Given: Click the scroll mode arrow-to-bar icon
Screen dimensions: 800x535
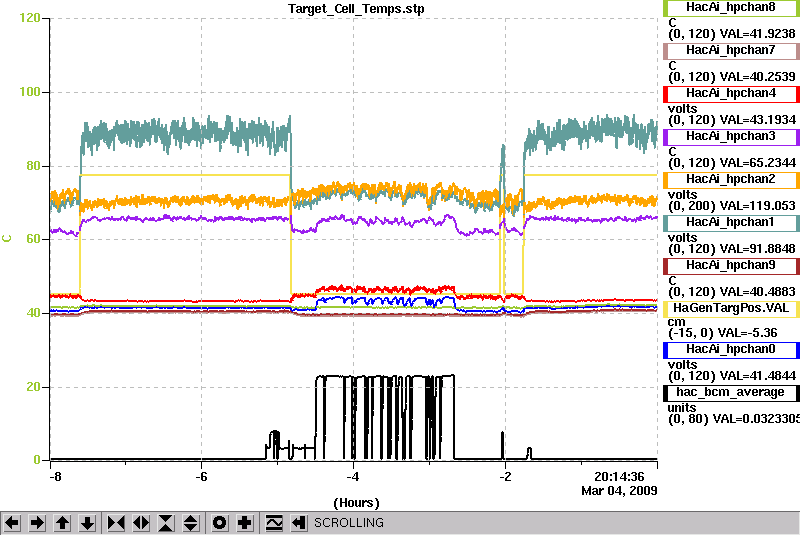Looking at the screenshot, I should point(299,523).
